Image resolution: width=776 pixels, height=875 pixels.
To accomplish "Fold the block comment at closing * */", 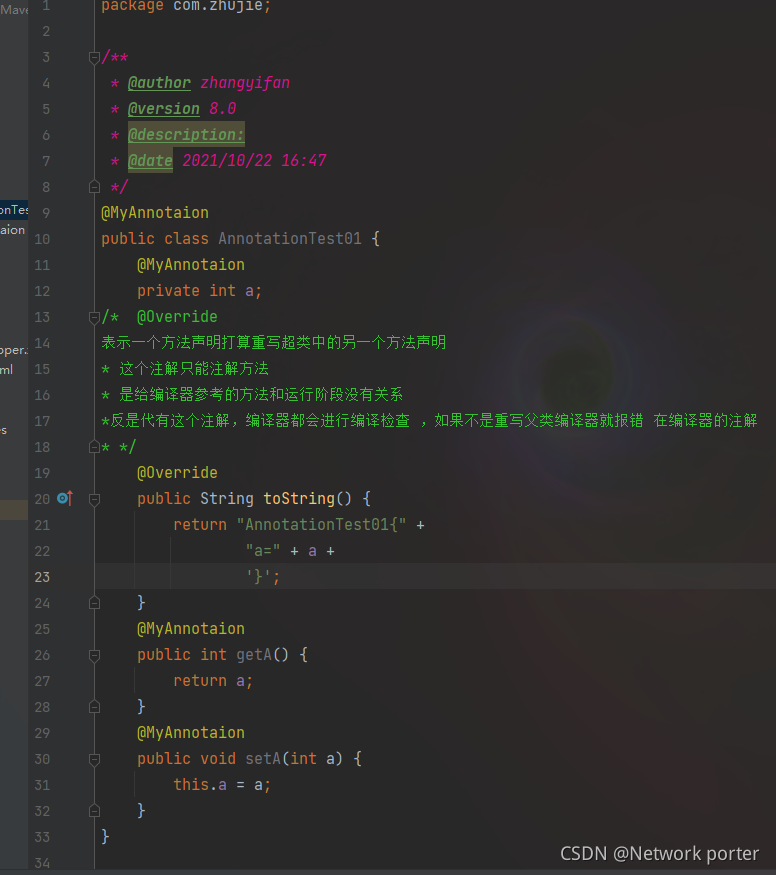I will (x=94, y=447).
